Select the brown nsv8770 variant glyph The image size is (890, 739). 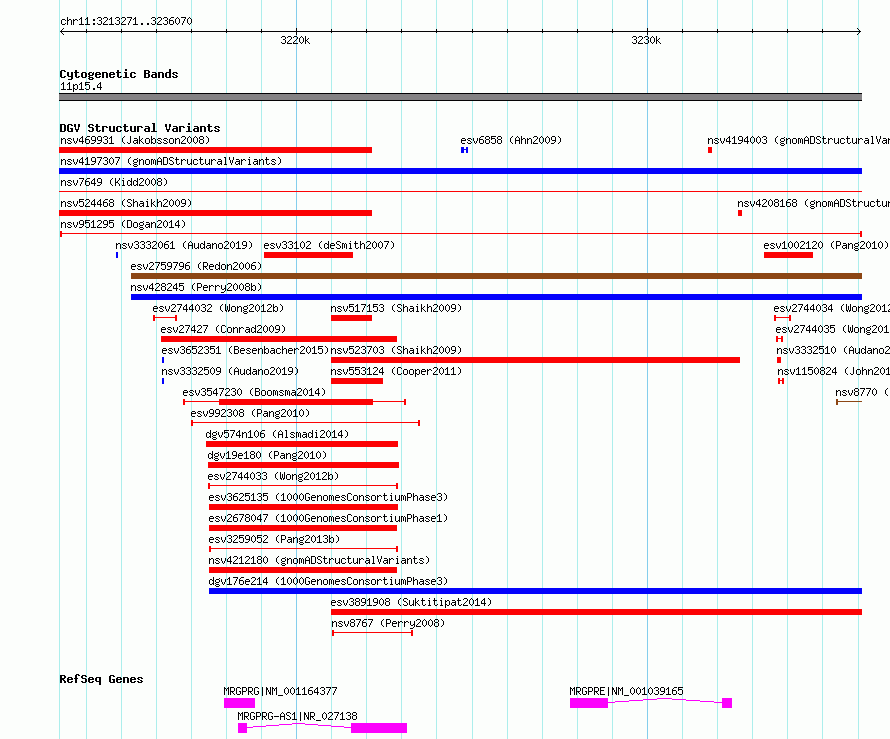tap(849, 402)
